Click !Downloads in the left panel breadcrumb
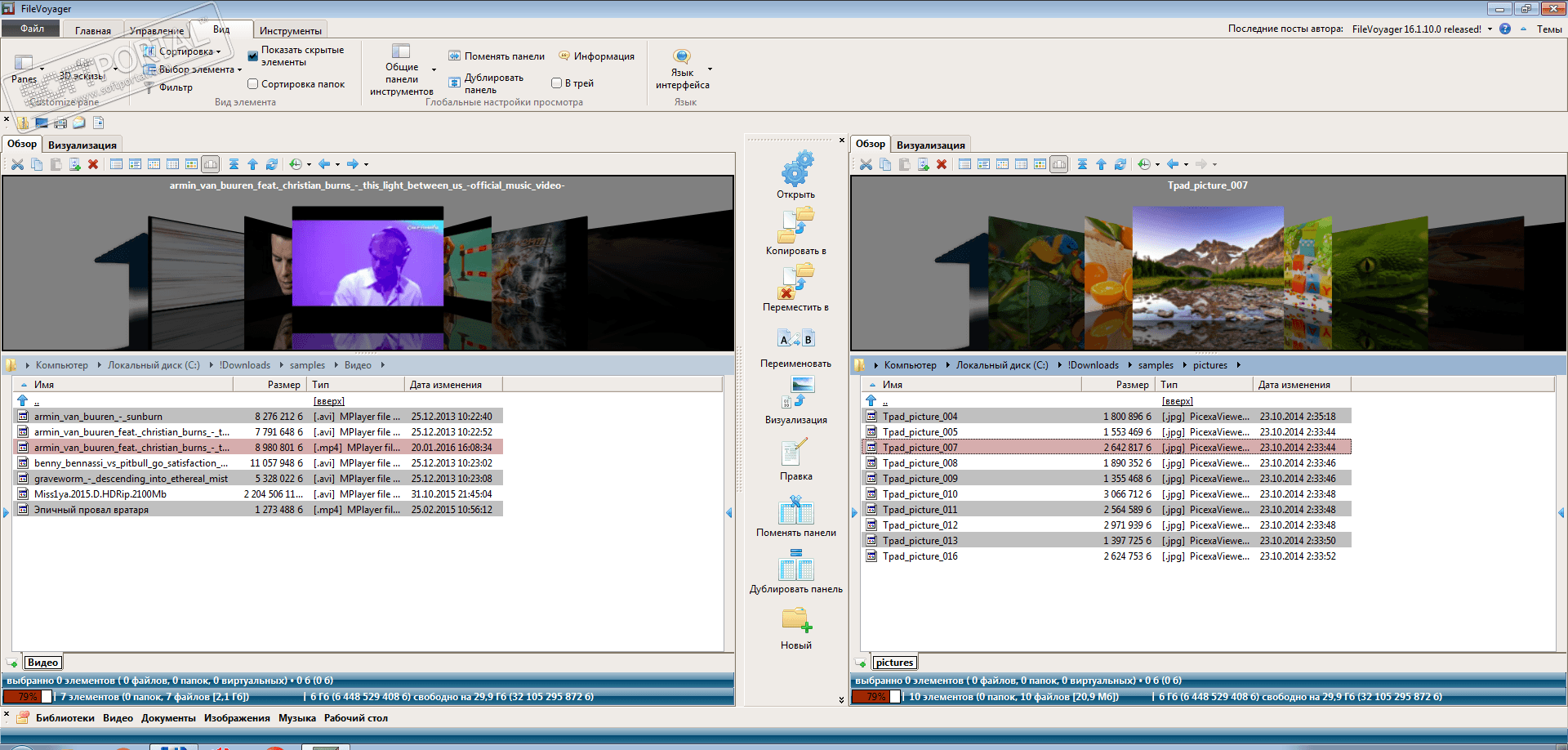This screenshot has height=750, width=1568. [x=245, y=365]
